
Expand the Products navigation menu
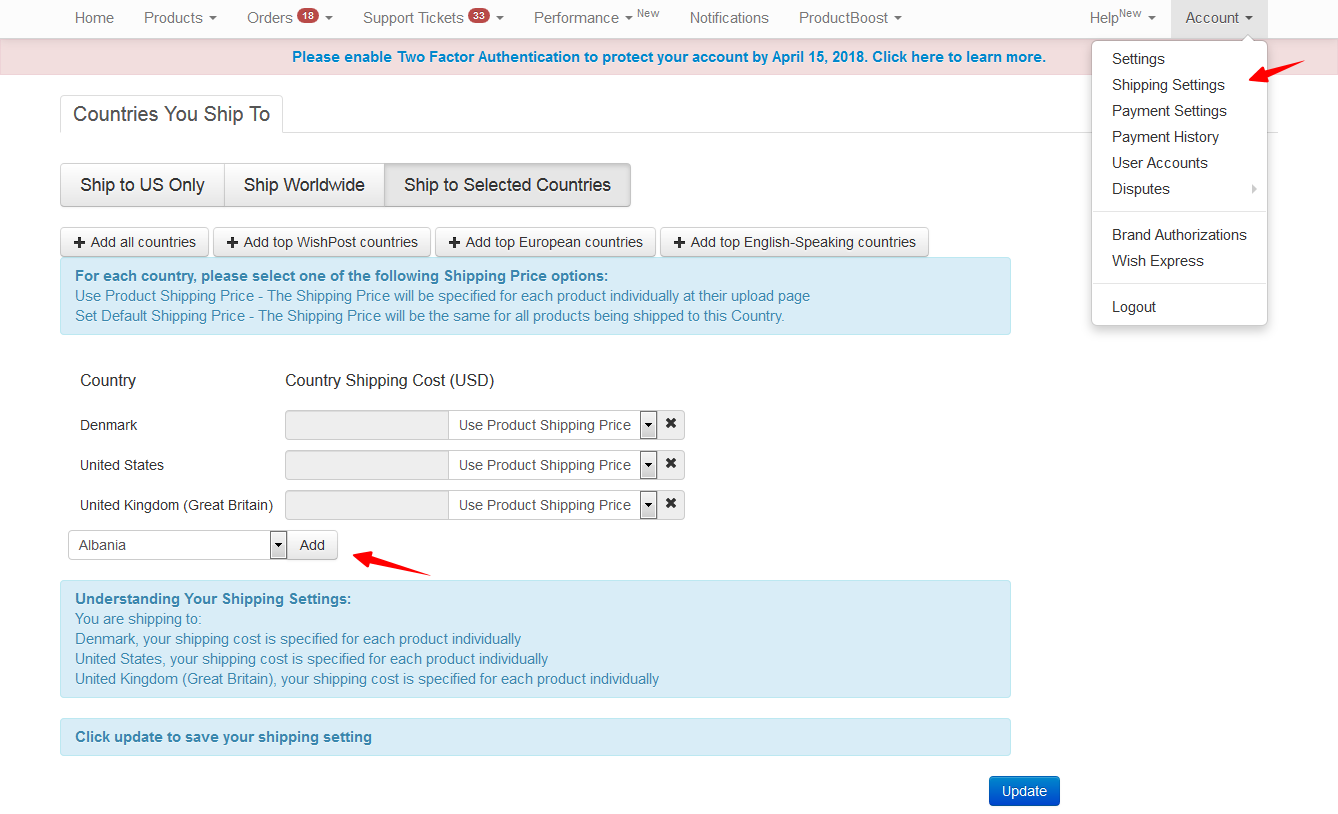[x=180, y=18]
